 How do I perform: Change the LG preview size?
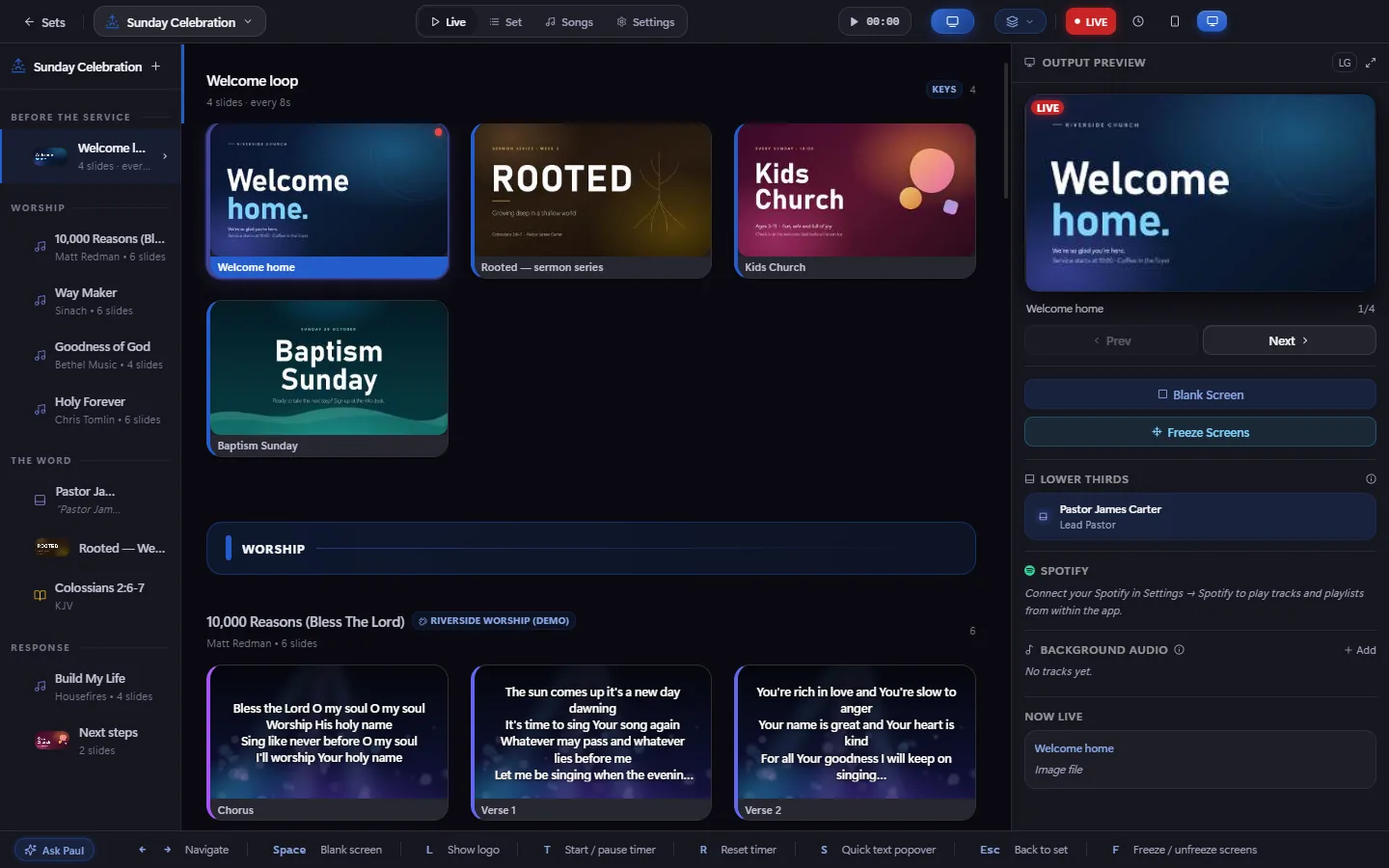[1345, 63]
